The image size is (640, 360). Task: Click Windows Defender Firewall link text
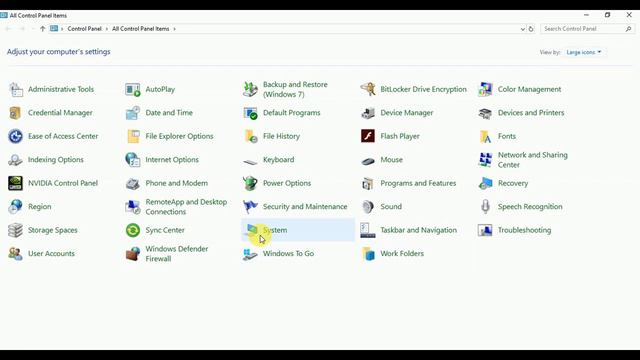click(x=177, y=253)
